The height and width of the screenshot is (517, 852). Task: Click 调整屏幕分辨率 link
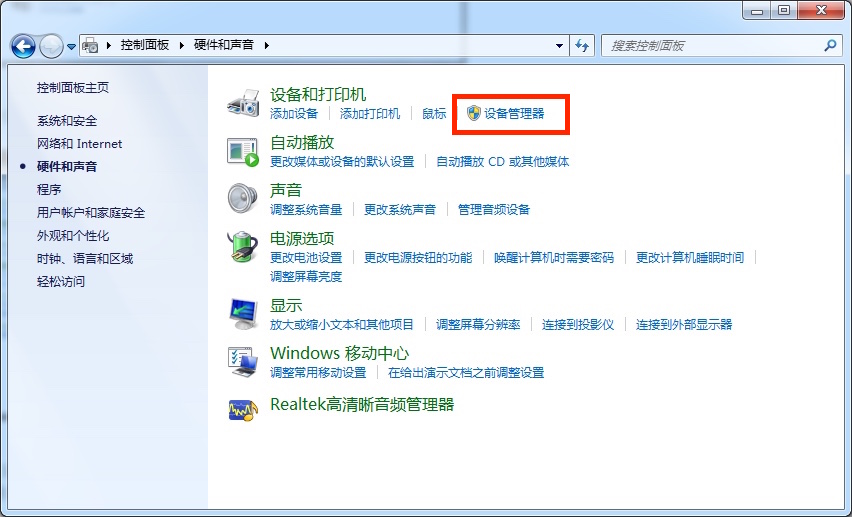[478, 325]
